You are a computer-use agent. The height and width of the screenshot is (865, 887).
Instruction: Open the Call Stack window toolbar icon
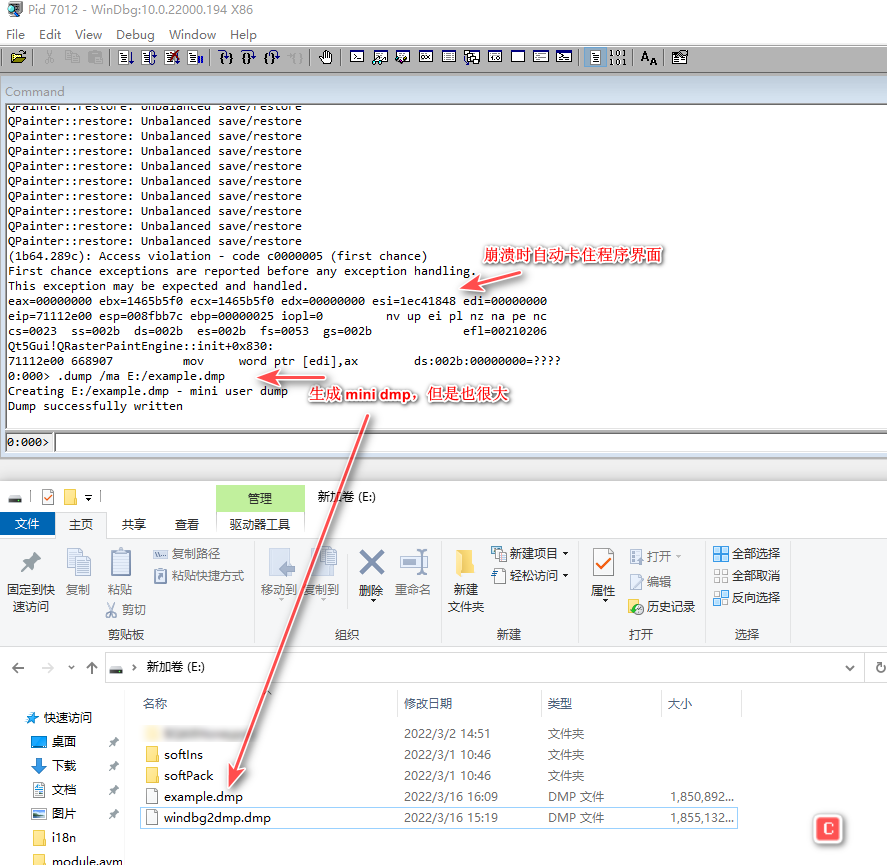[472, 57]
